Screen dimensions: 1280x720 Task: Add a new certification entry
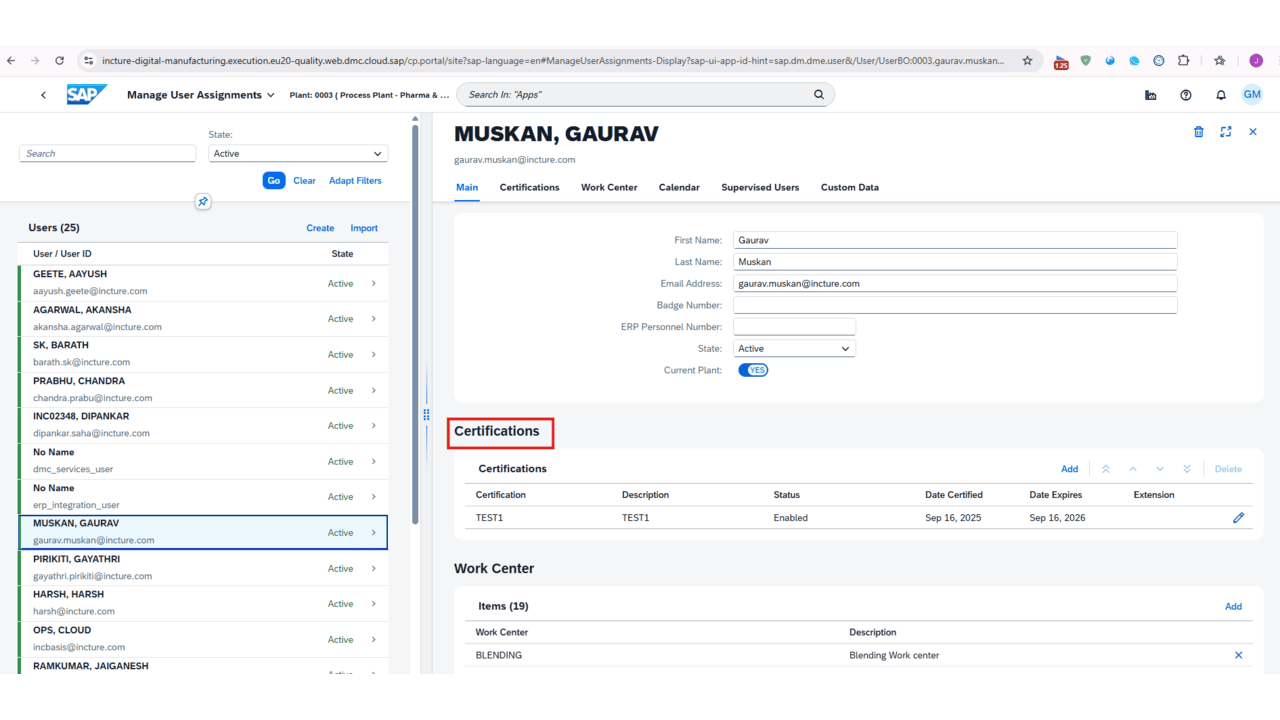(1069, 468)
